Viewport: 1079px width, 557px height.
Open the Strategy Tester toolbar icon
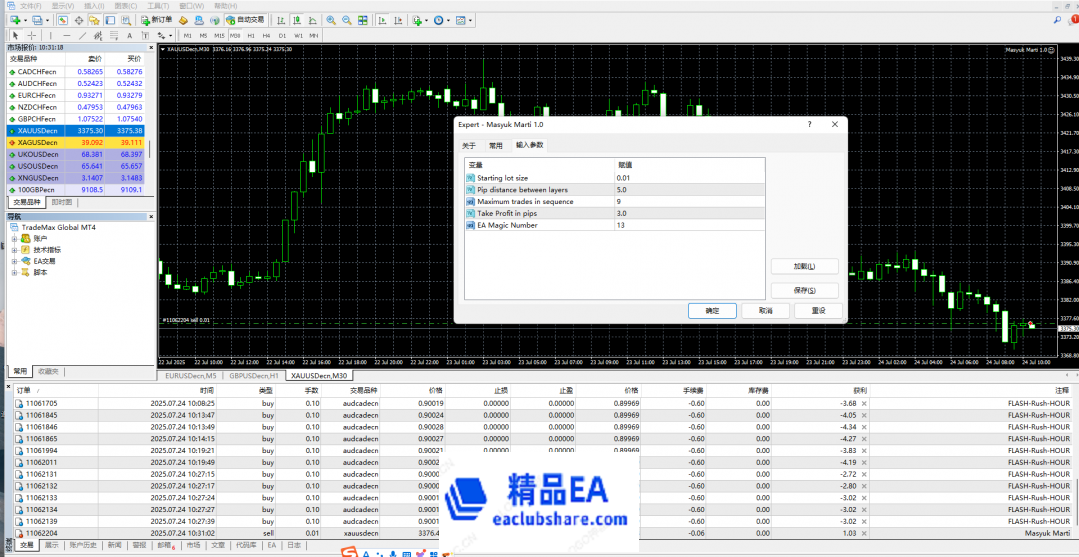click(x=126, y=20)
